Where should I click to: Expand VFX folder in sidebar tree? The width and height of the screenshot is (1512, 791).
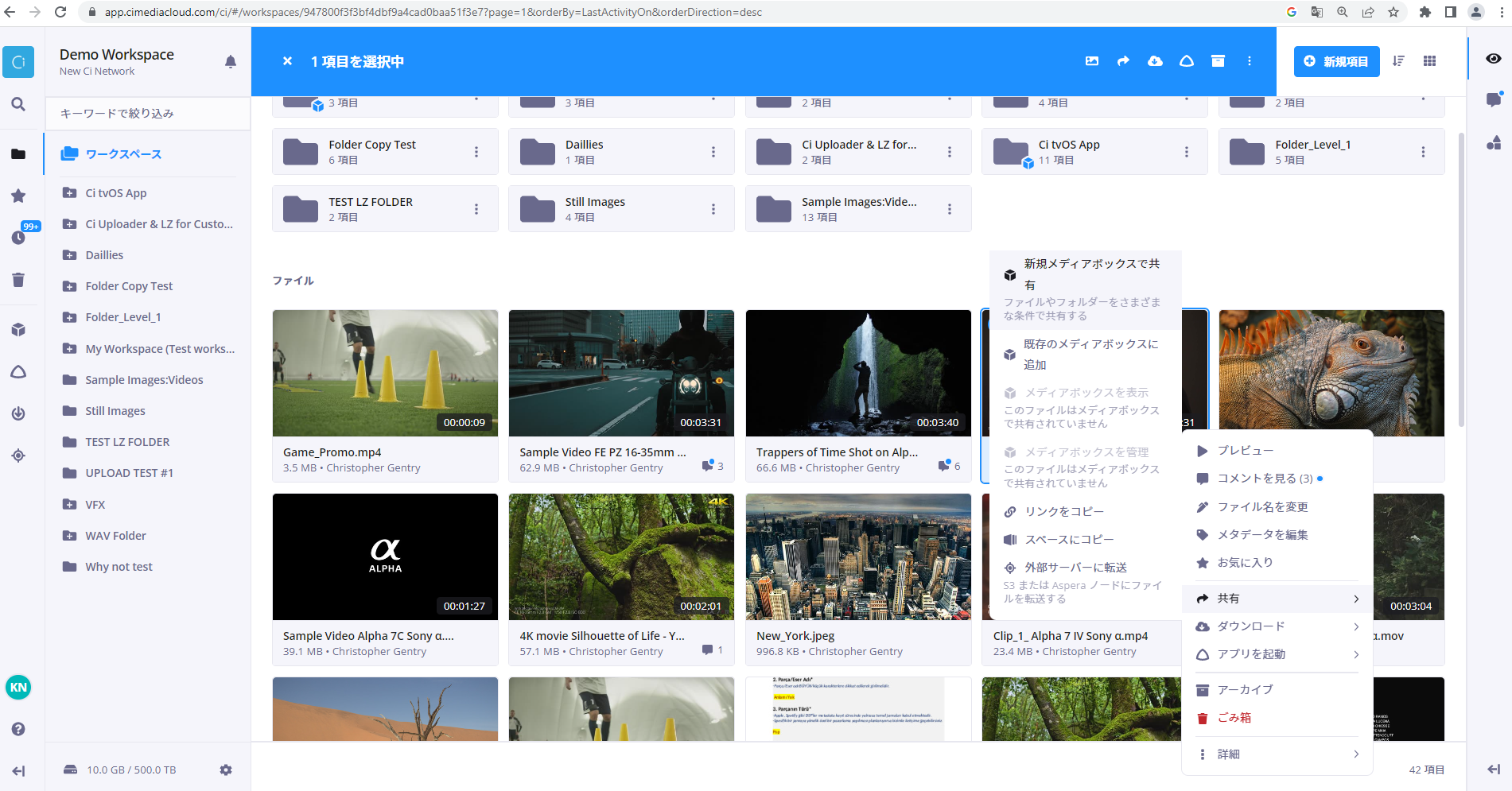(x=70, y=505)
